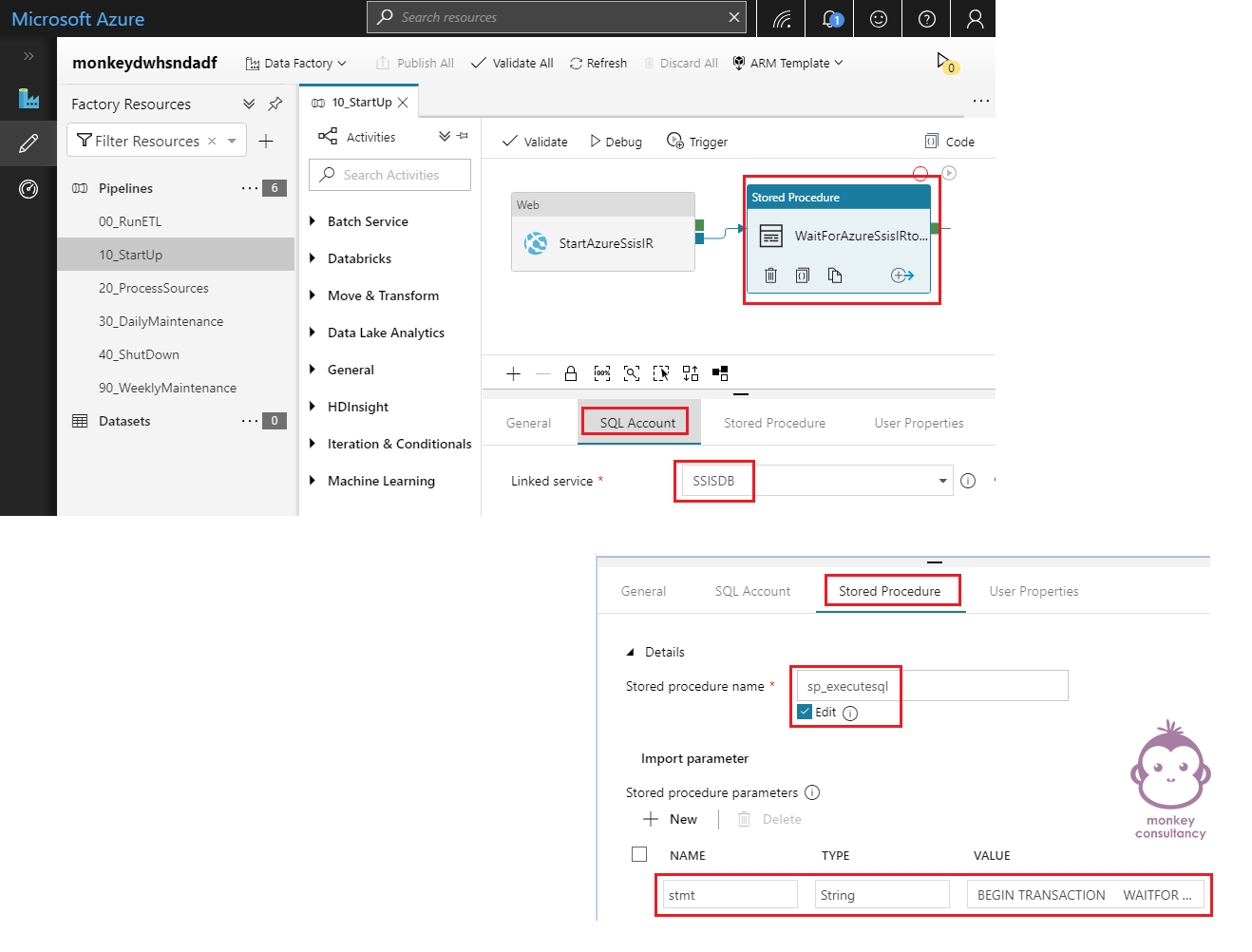This screenshot has height=952, width=1252.
Task: Delete the WaitForAzureSsisIR activity using trash icon
Action: pos(770,276)
